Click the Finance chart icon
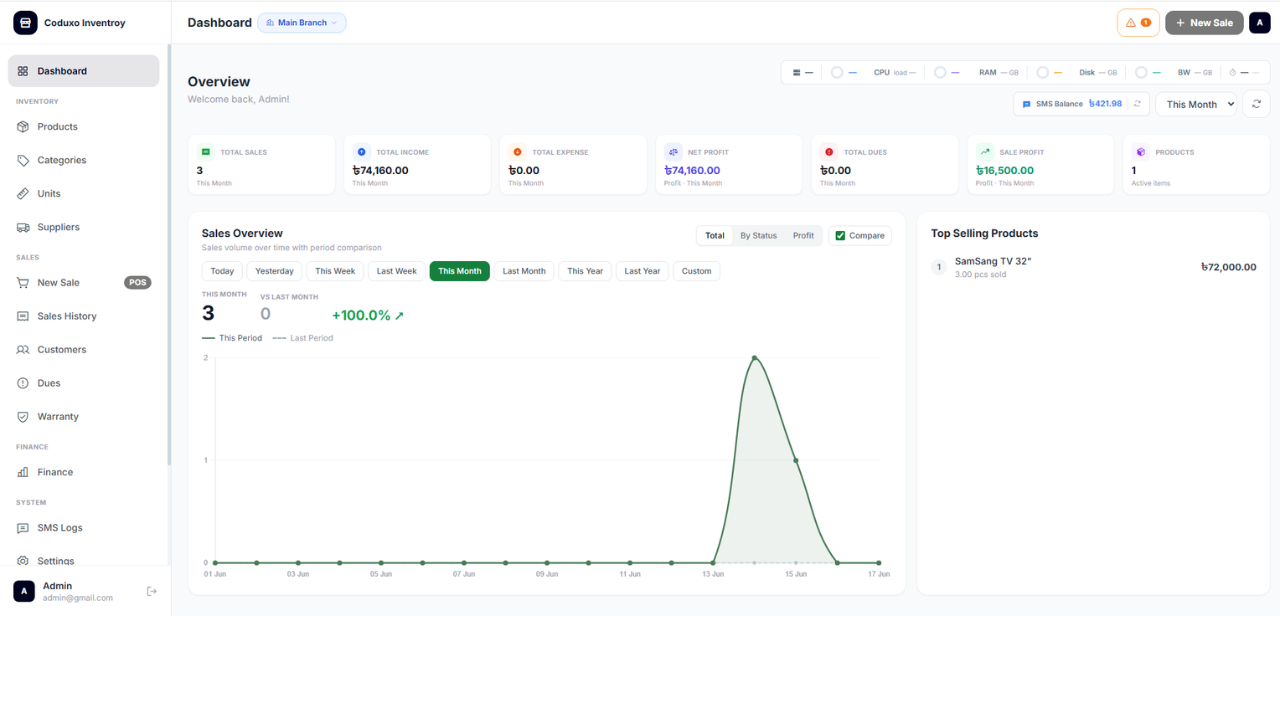The image size is (1280, 720). (23, 472)
